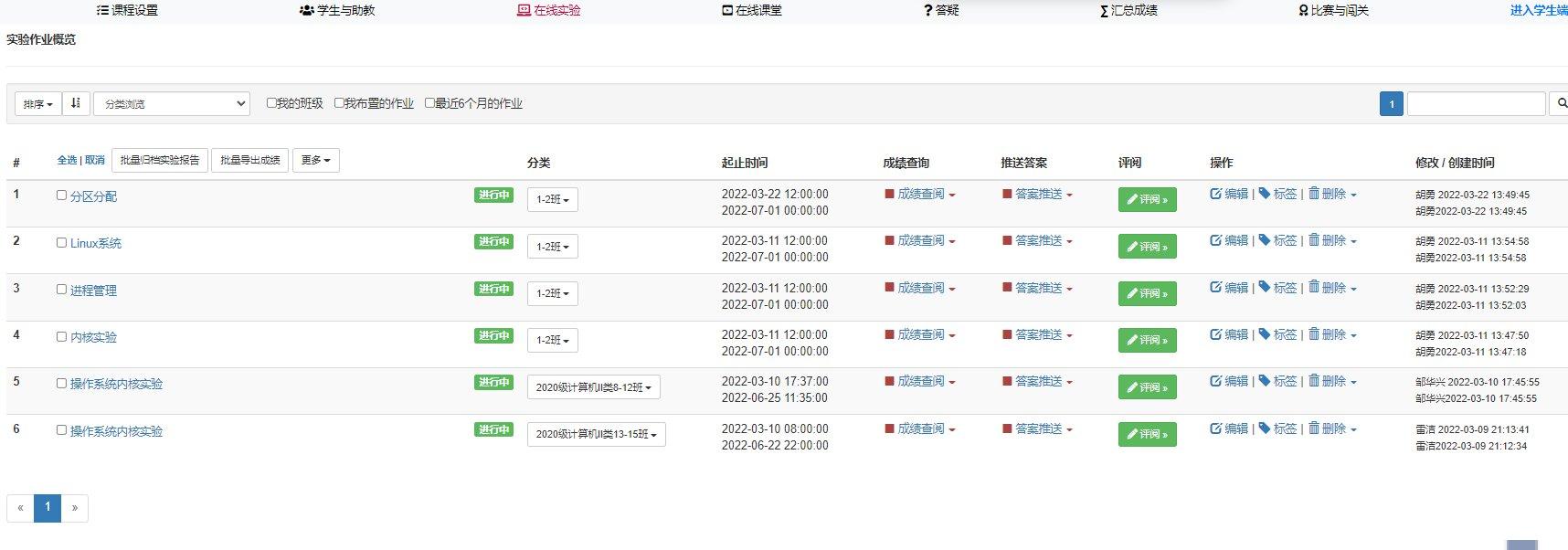Open the 汇总成绩 tab
Viewport: 1568px width, 550px height.
pyautogui.click(x=1129, y=10)
